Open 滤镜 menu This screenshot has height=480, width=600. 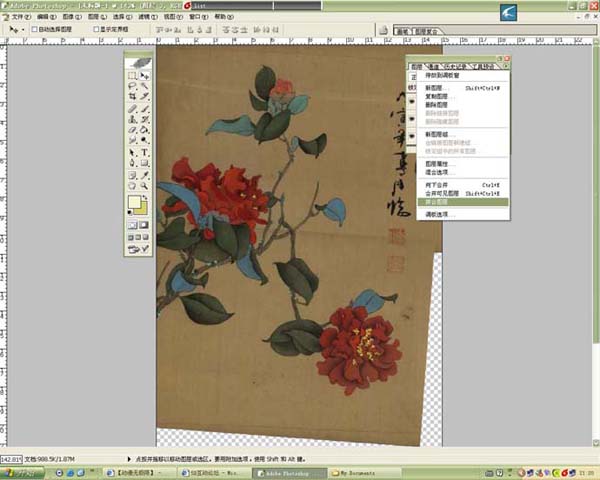click(x=148, y=17)
